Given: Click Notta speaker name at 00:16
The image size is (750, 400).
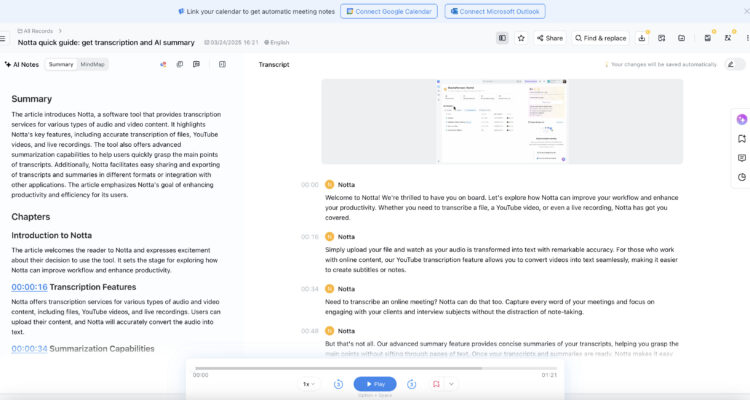Looking at the screenshot, I should 346,237.
